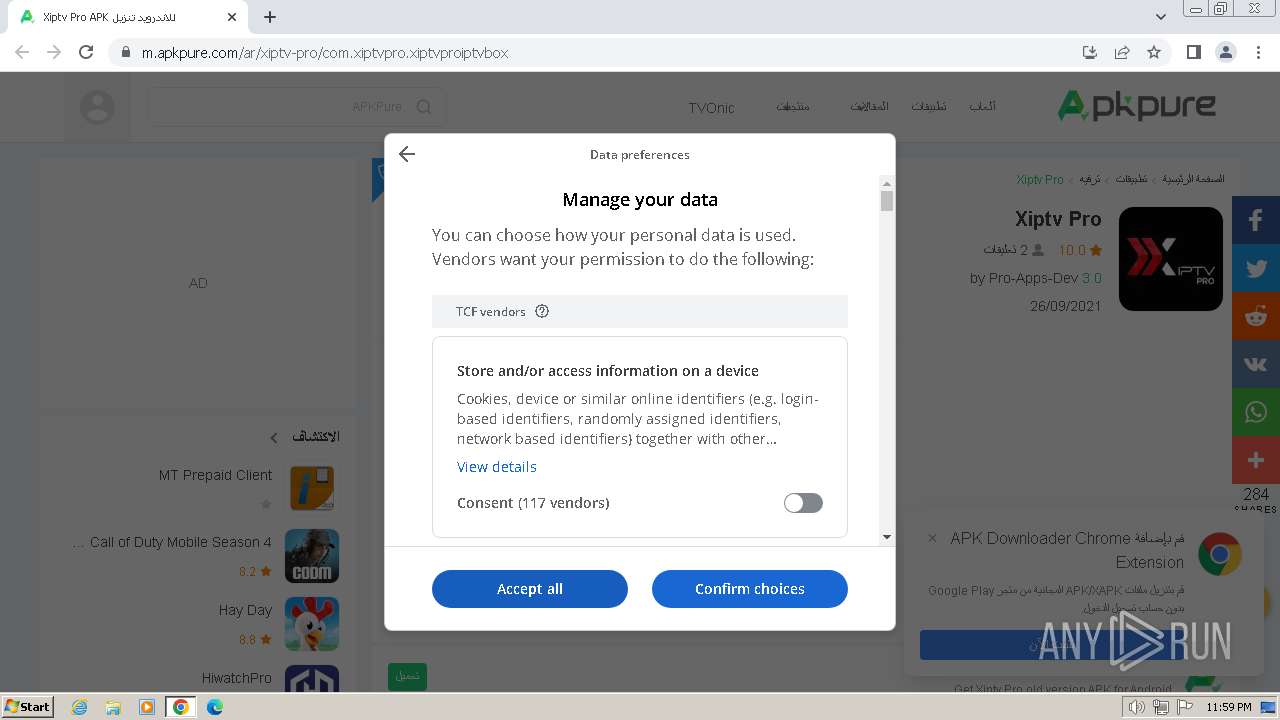1280x720 pixels.
Task: Click the install app icon in address bar
Action: [x=1090, y=52]
